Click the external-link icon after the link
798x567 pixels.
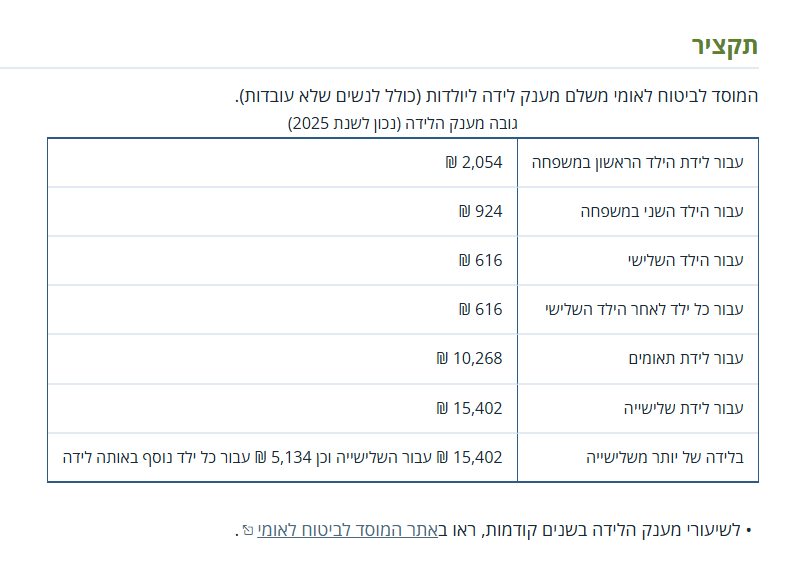(247, 531)
